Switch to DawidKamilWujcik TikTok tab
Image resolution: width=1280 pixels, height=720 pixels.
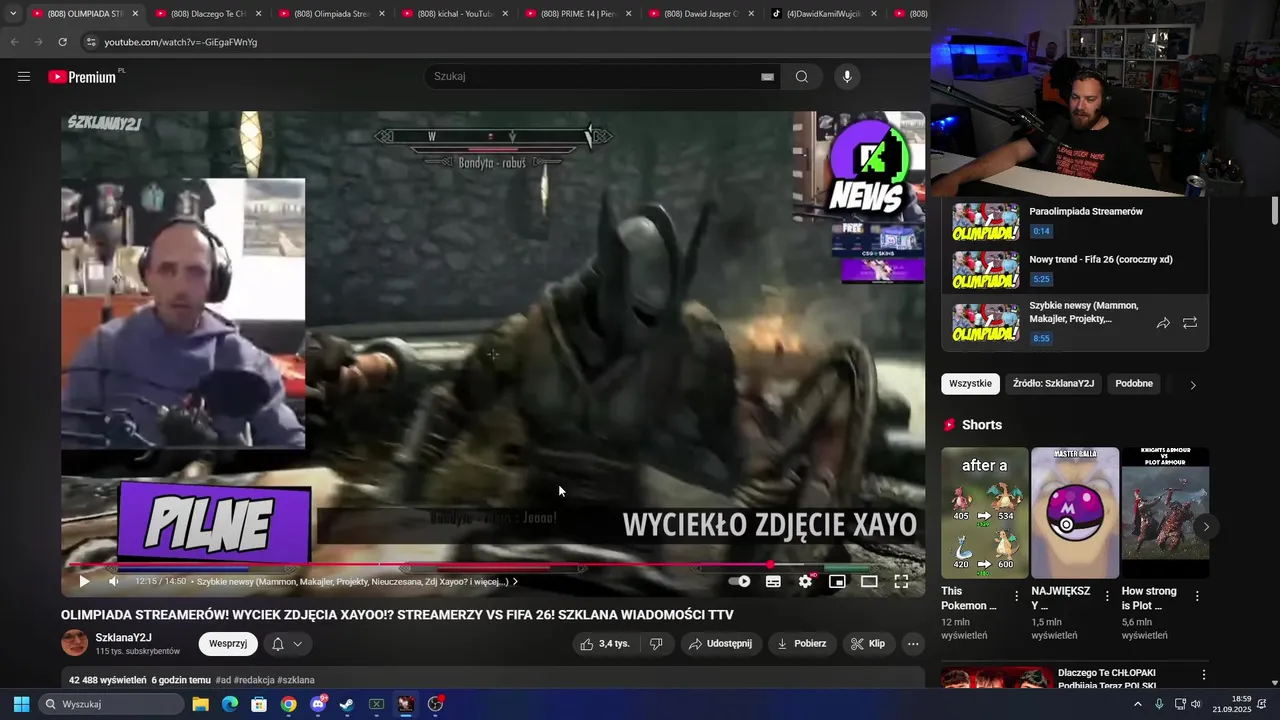click(x=822, y=14)
